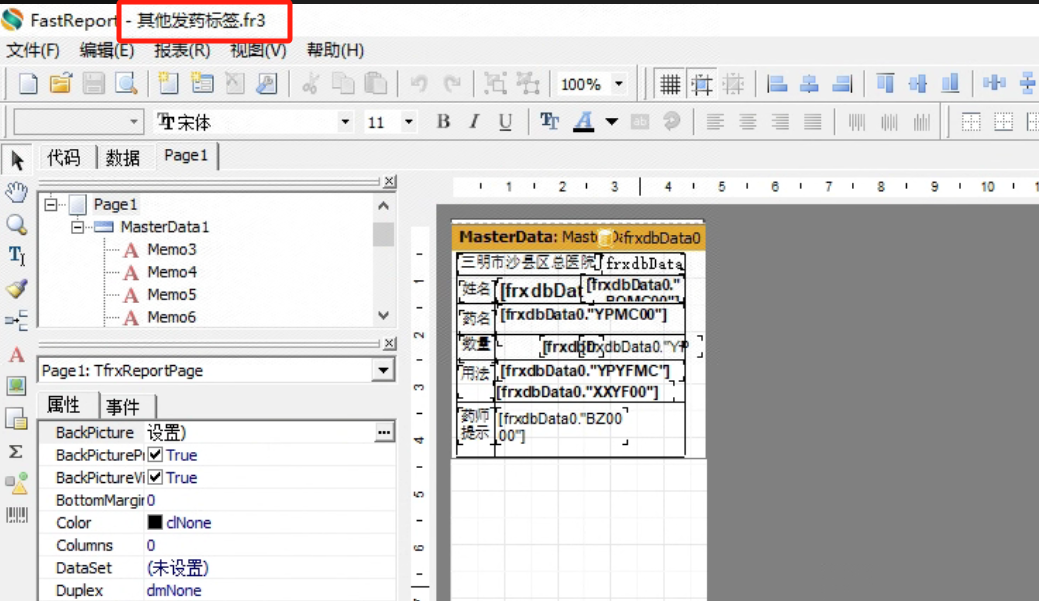
Task: Open a report file
Action: tap(60, 84)
